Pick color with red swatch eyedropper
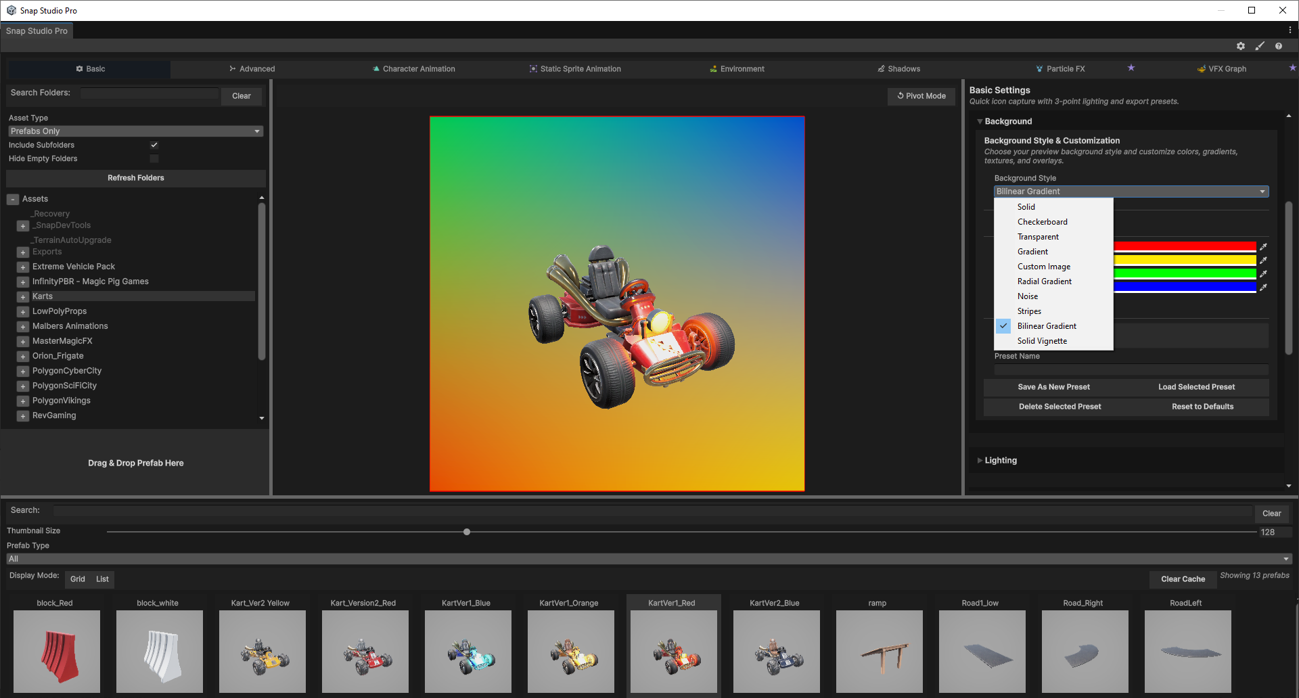The height and width of the screenshot is (698, 1299). 1263,247
